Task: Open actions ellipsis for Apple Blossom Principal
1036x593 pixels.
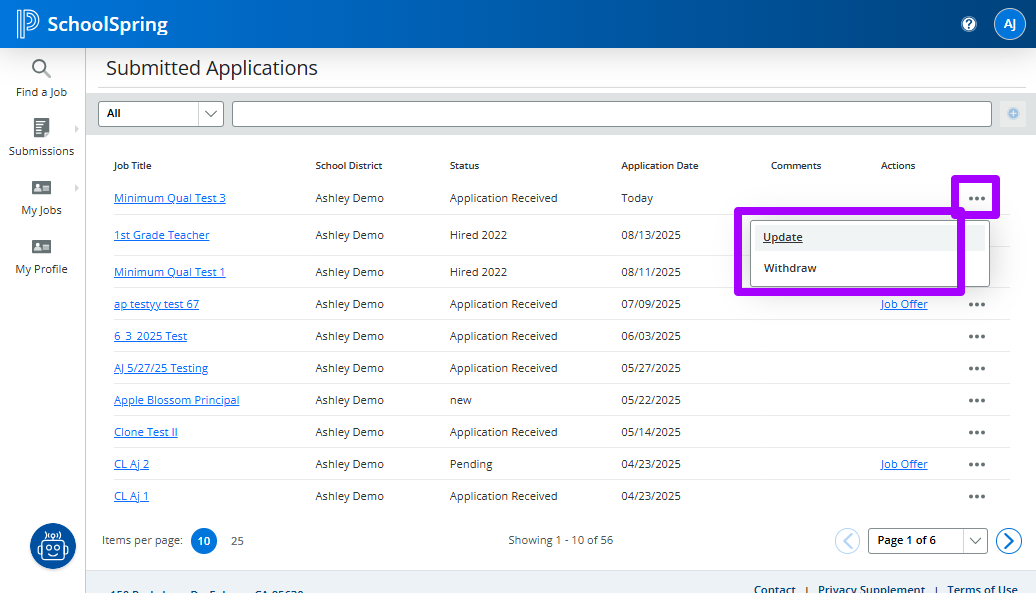Action: coord(977,400)
